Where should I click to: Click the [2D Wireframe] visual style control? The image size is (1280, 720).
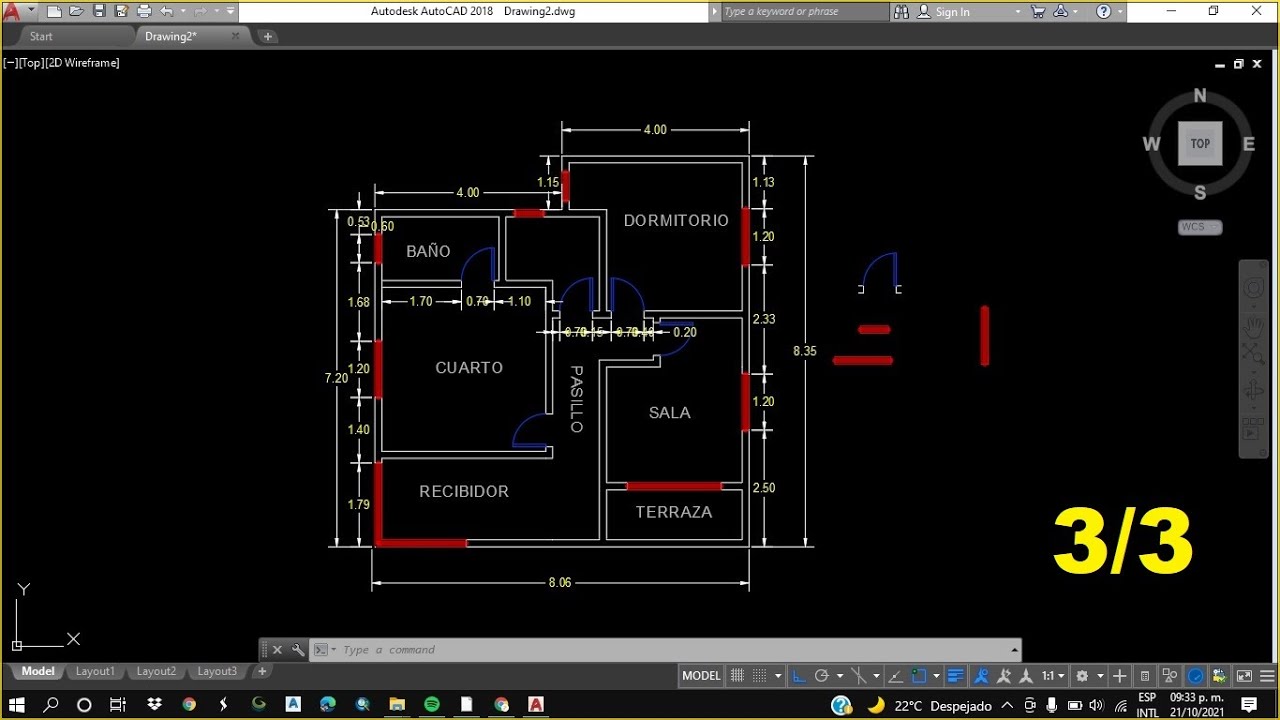tap(80, 63)
